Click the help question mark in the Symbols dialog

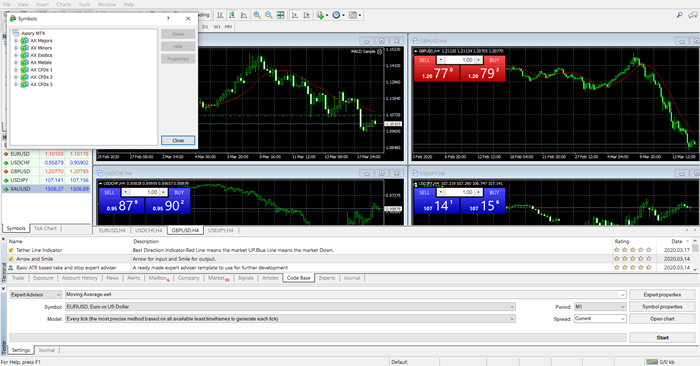pyautogui.click(x=168, y=19)
